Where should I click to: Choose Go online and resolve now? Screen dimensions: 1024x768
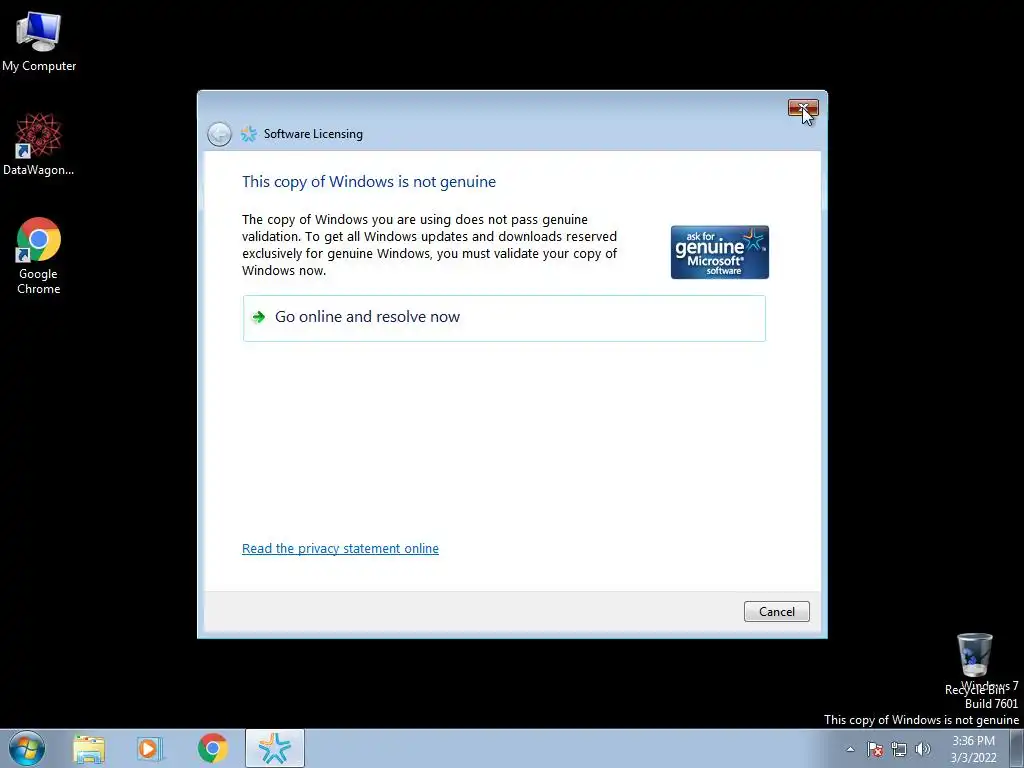pos(504,318)
